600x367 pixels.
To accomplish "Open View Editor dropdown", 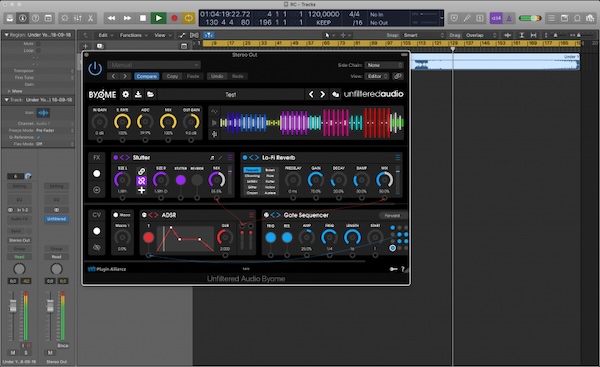I will tap(377, 76).
